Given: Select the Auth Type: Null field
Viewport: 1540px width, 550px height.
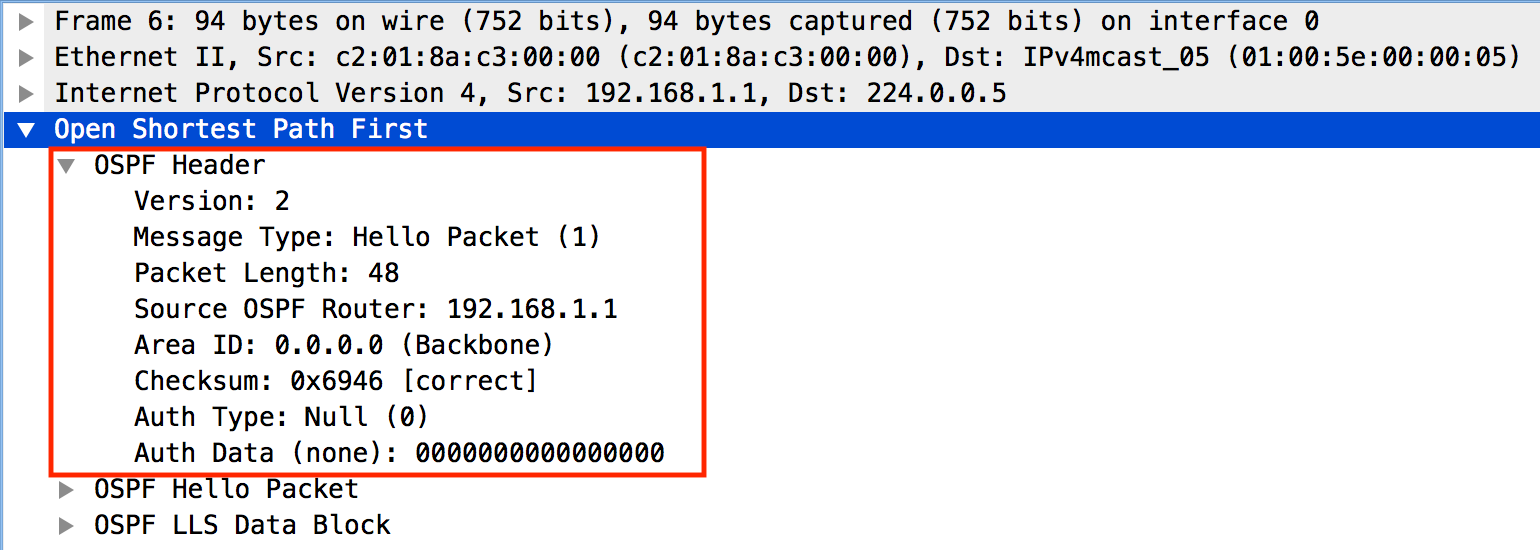Looking at the screenshot, I should tap(281, 417).
